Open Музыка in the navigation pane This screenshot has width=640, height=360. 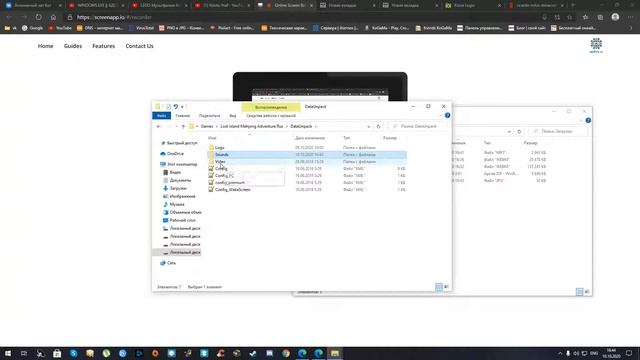click(x=174, y=204)
